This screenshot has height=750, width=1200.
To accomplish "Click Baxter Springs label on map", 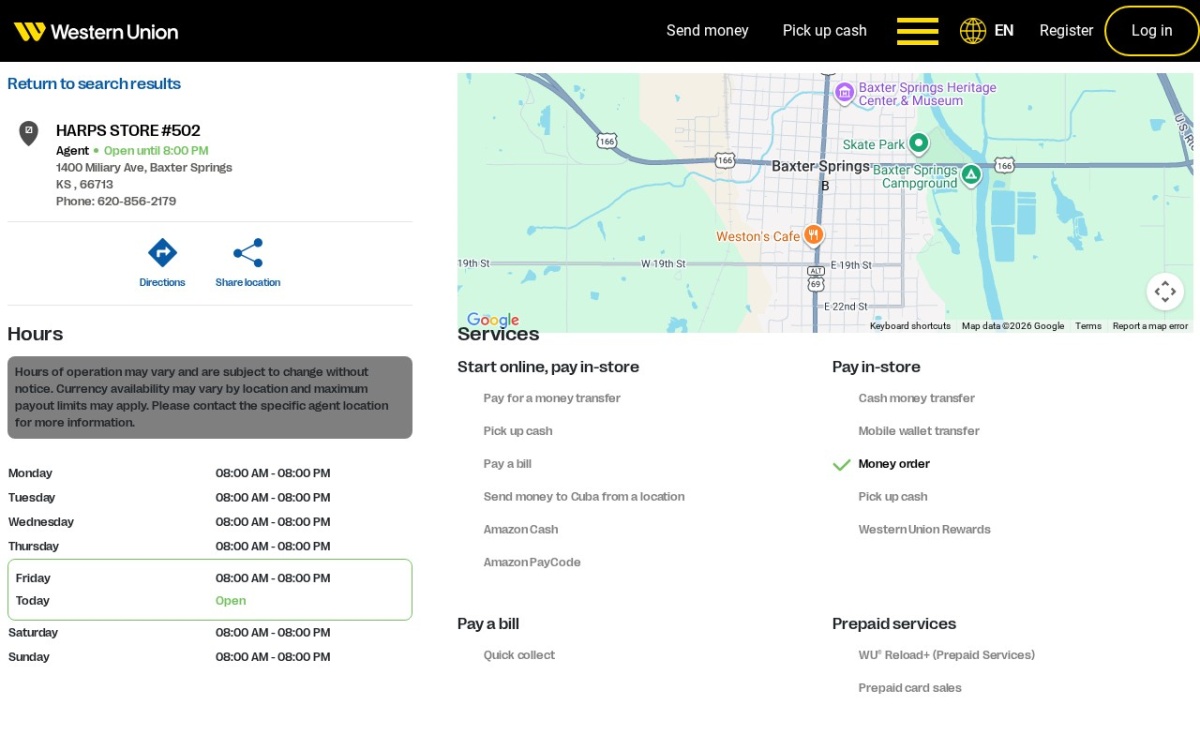I will (x=820, y=166).
